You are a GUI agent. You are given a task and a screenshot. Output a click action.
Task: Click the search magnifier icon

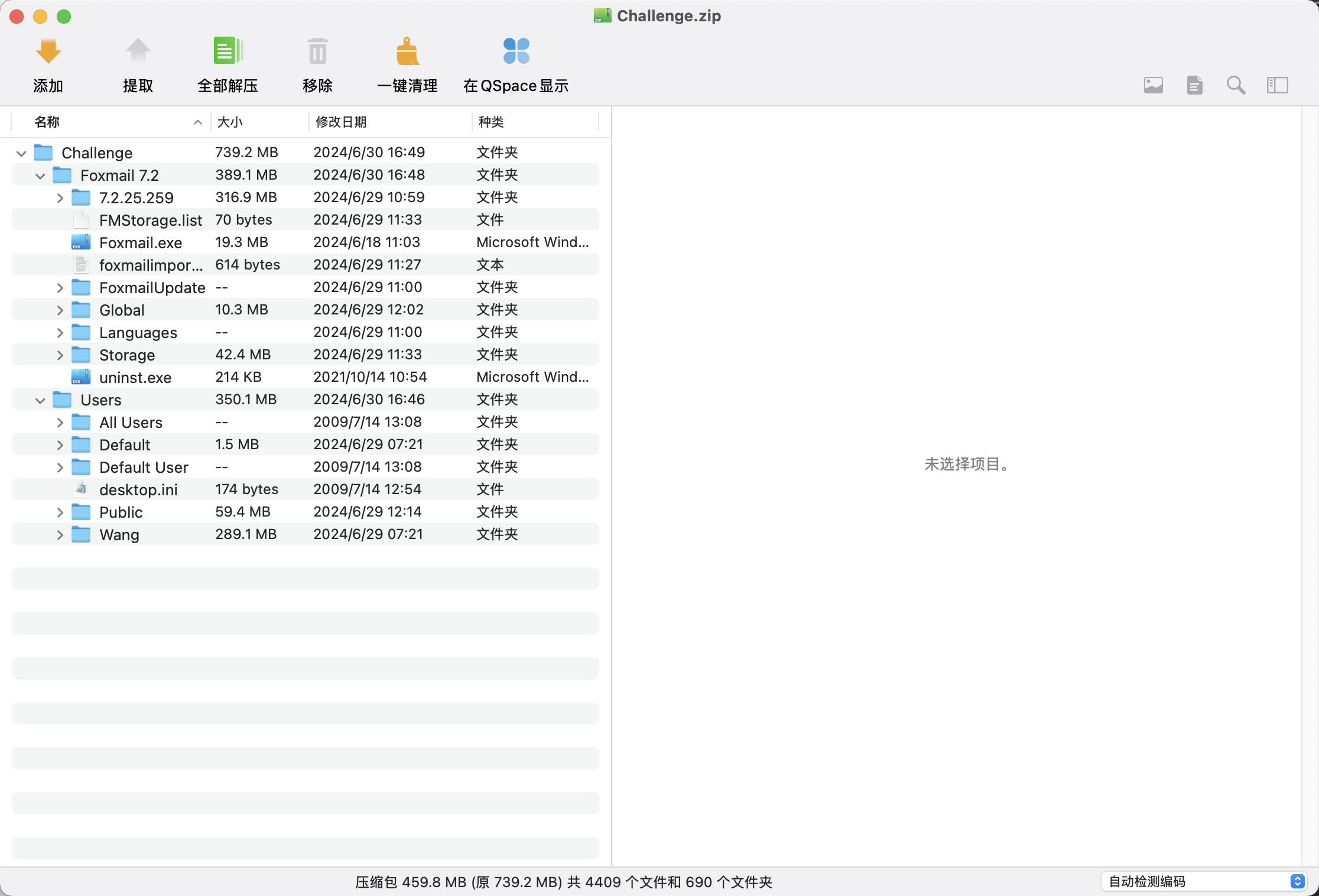1236,85
